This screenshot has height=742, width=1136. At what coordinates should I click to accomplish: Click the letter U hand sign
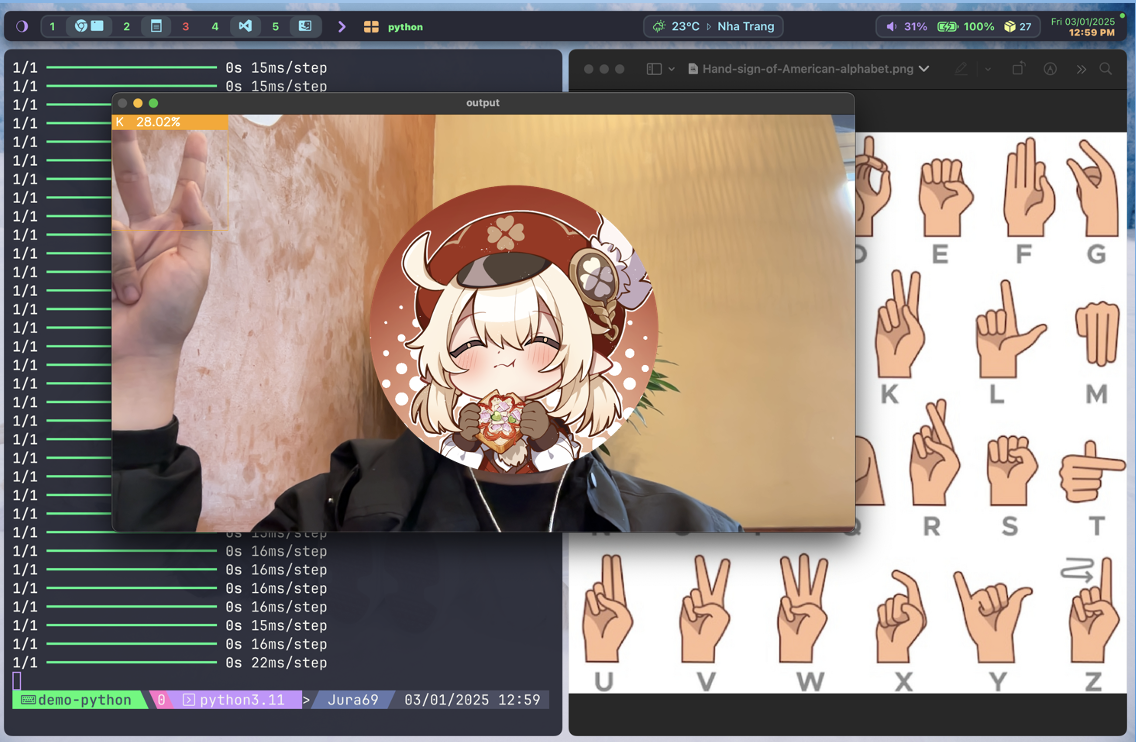(607, 609)
